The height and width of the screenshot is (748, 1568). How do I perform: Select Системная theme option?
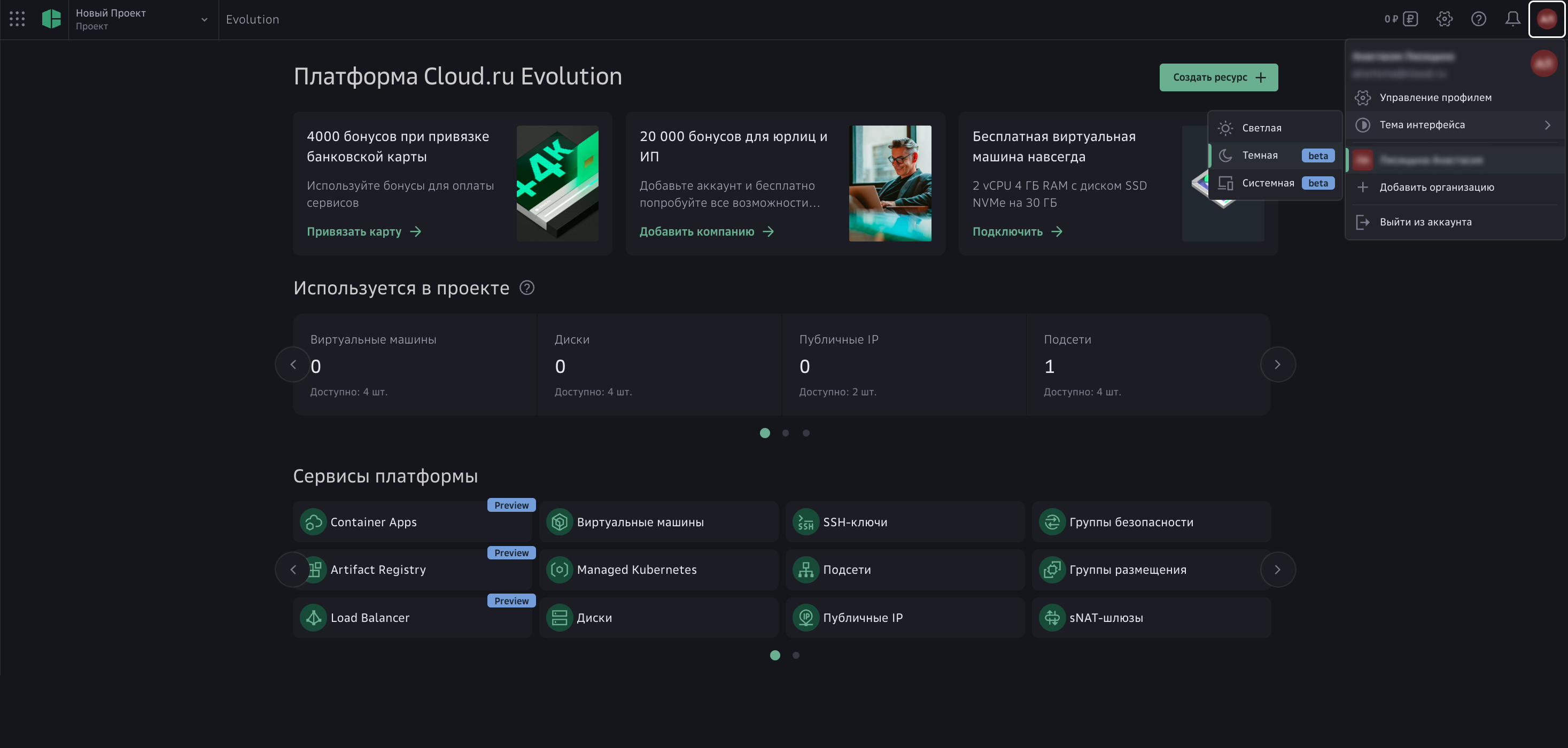(1275, 183)
